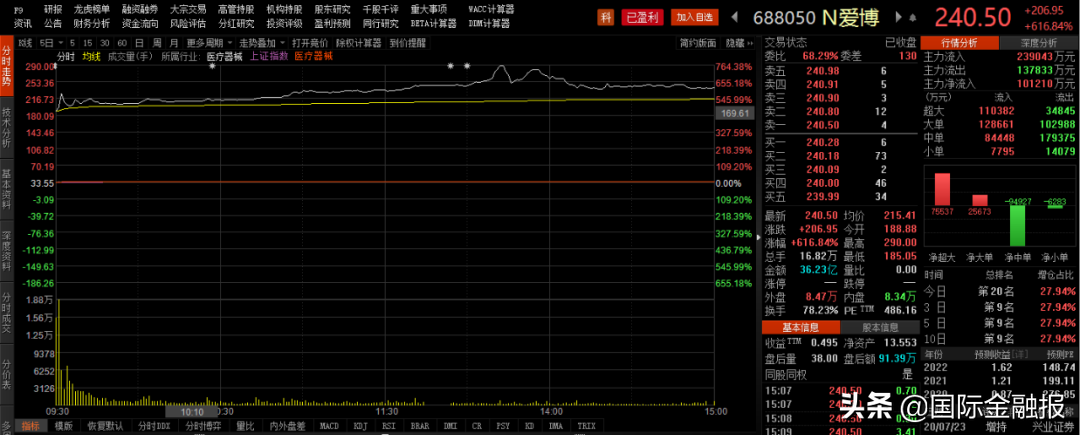Switch to 股本信息 tab
Screen dimensions: 1080x435
pos(880,327)
